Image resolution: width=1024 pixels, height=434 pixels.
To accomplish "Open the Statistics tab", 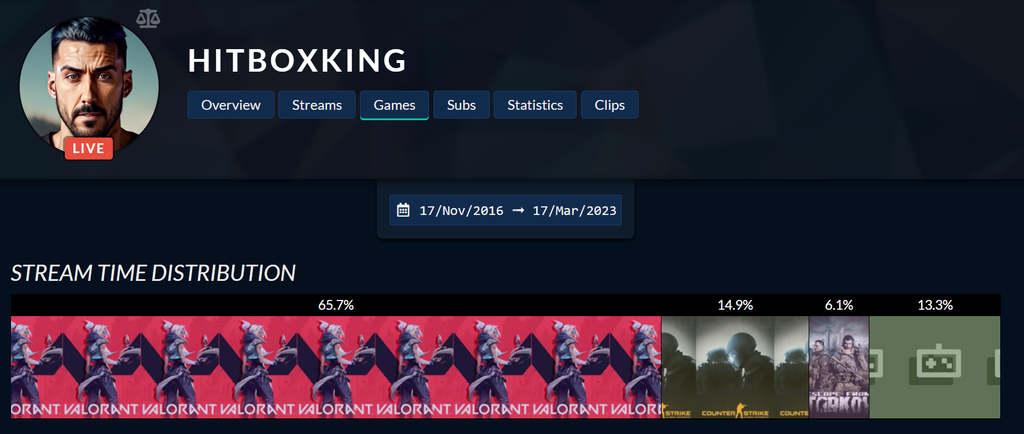I will coord(535,105).
